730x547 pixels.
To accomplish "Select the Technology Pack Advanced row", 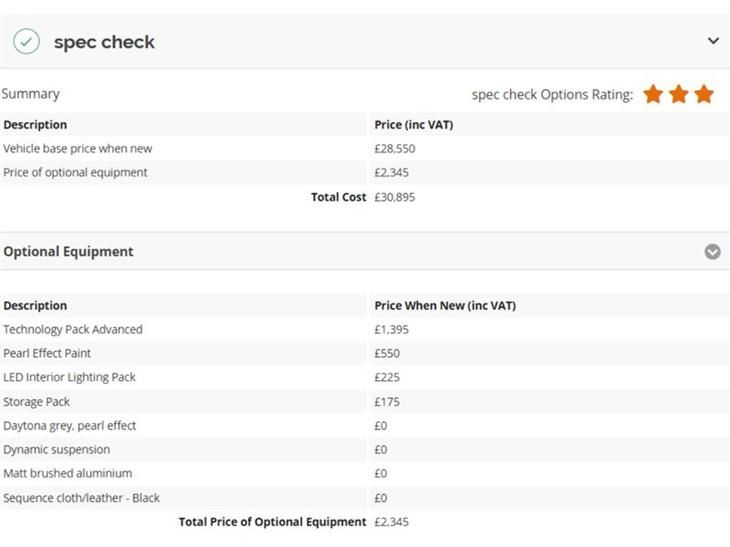I will click(x=365, y=329).
